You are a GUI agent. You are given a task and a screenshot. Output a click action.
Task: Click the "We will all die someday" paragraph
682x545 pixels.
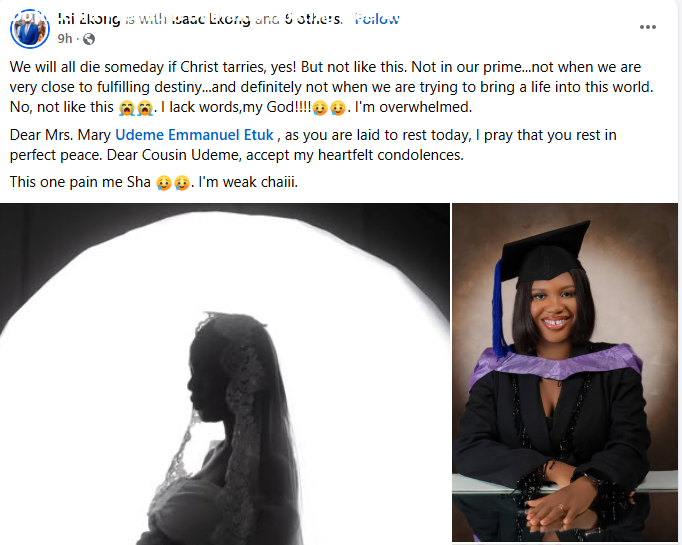click(x=331, y=87)
